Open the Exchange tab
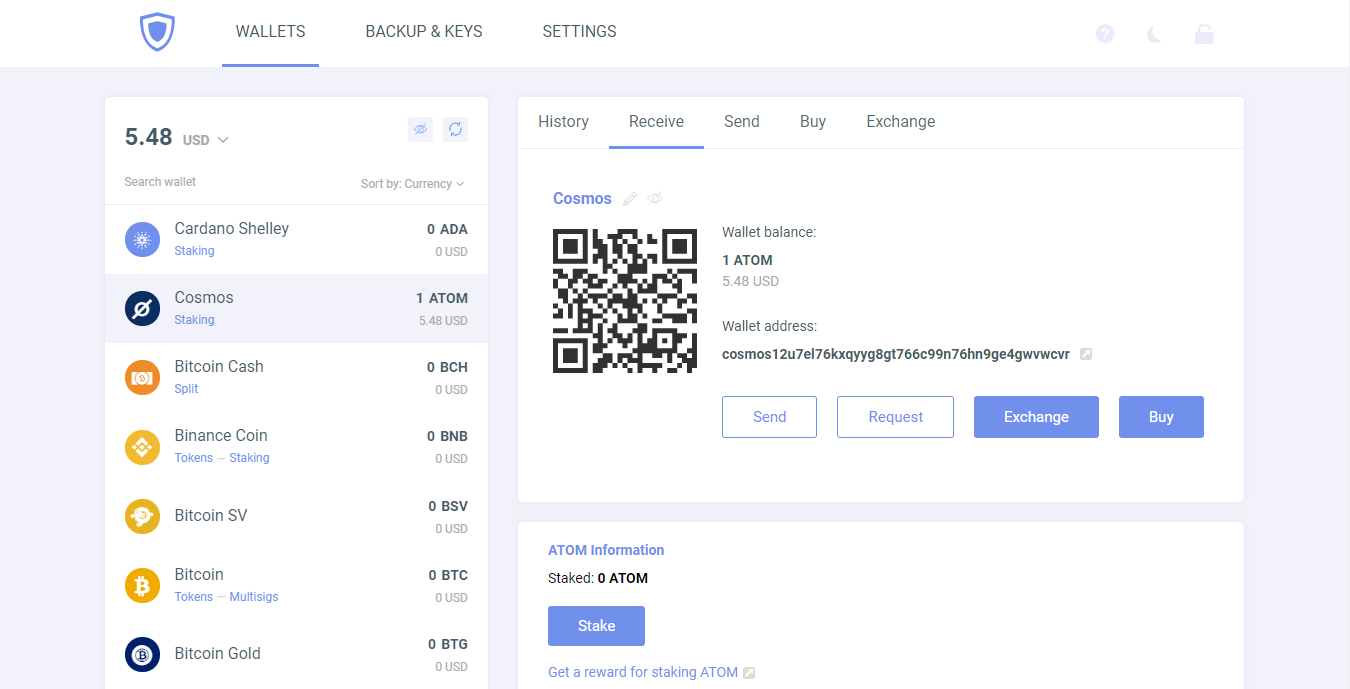The height and width of the screenshot is (689, 1350). point(901,122)
